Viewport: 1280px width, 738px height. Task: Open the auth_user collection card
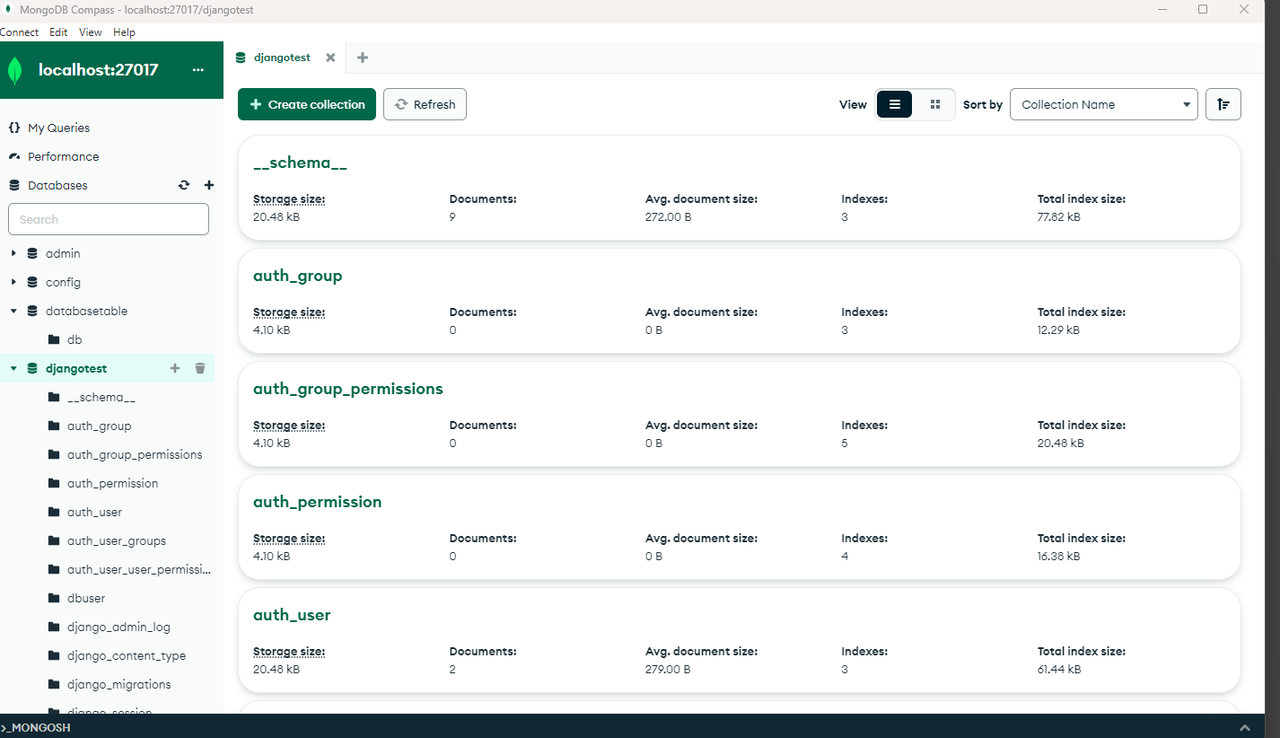tap(739, 640)
